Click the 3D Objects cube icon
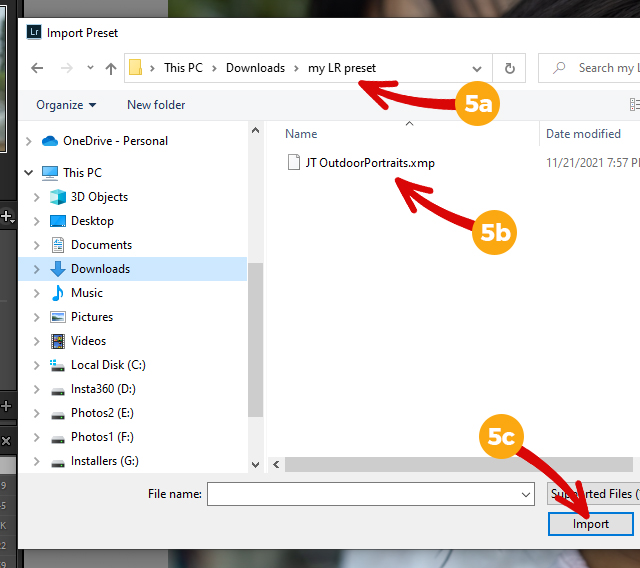The height and width of the screenshot is (568, 640). (58, 197)
